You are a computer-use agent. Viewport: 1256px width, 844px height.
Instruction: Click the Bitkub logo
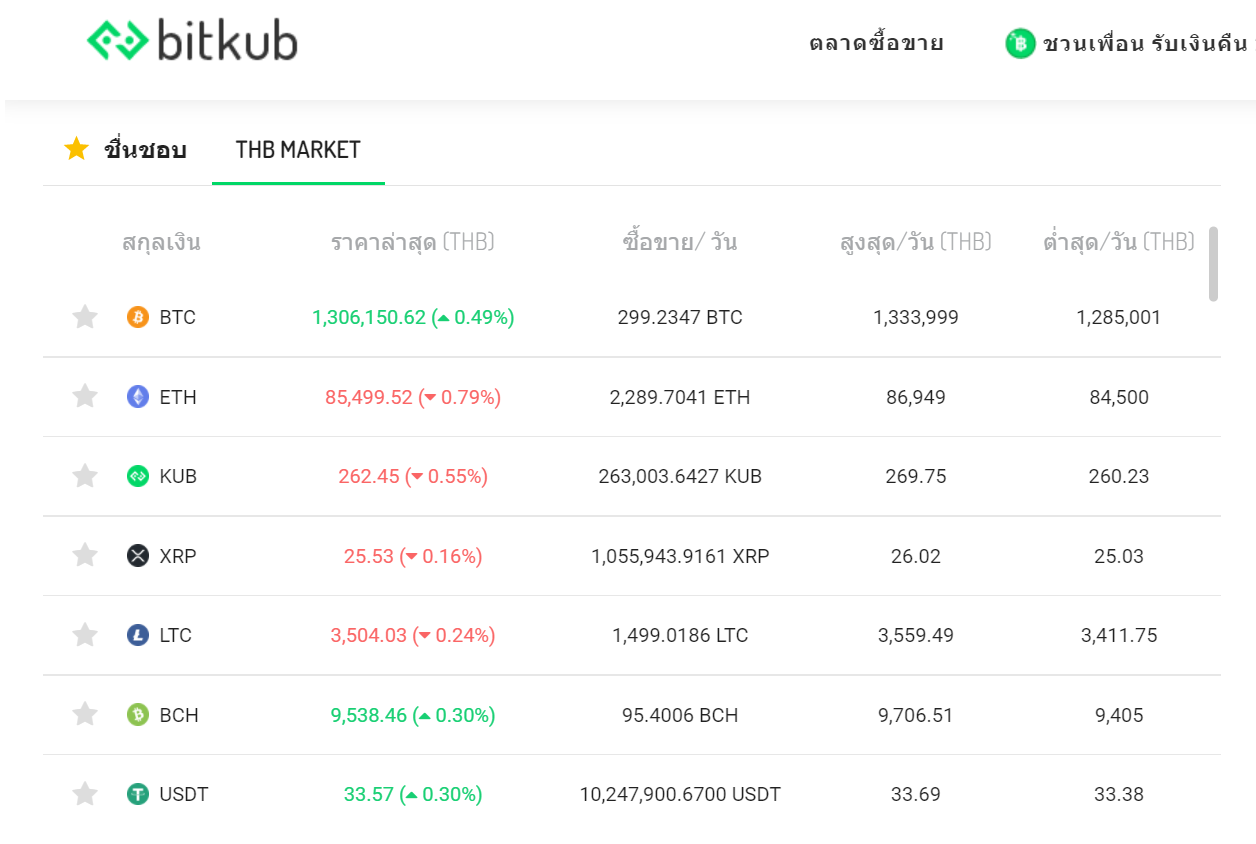192,41
